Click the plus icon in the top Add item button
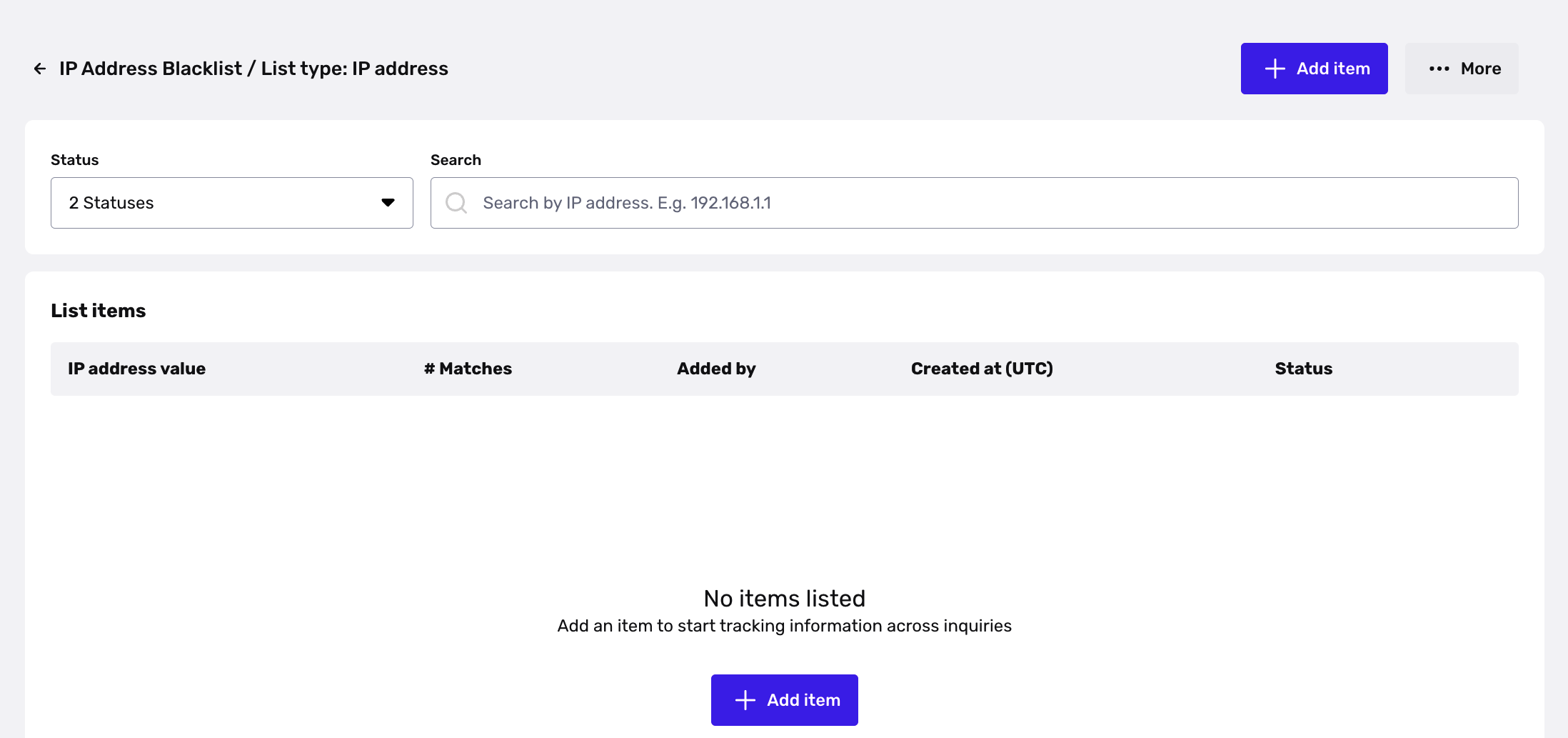Screen dimensions: 1568x738 point(1275,69)
